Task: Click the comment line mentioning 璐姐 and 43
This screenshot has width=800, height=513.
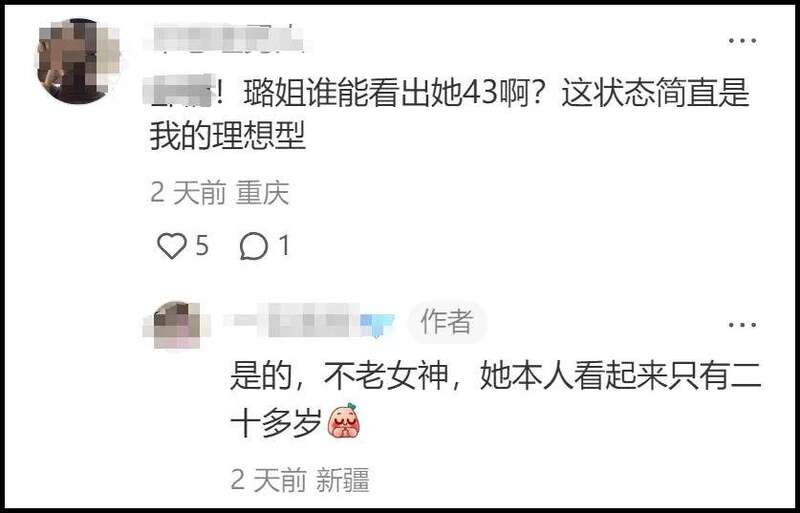Action: [449, 93]
